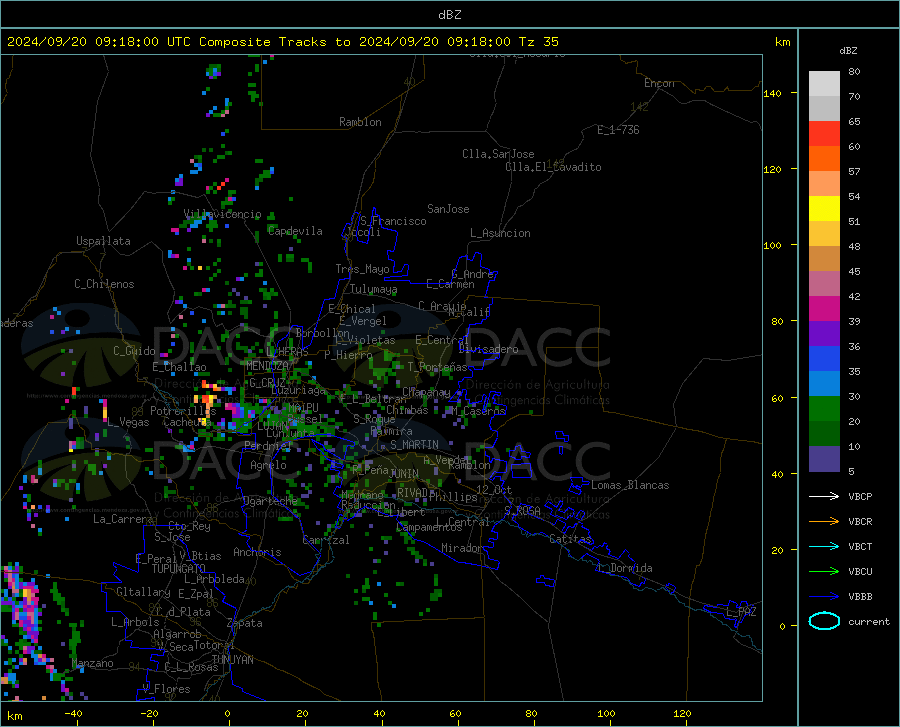
Task: Click the 'Divisadero' map label
Action: (488, 349)
